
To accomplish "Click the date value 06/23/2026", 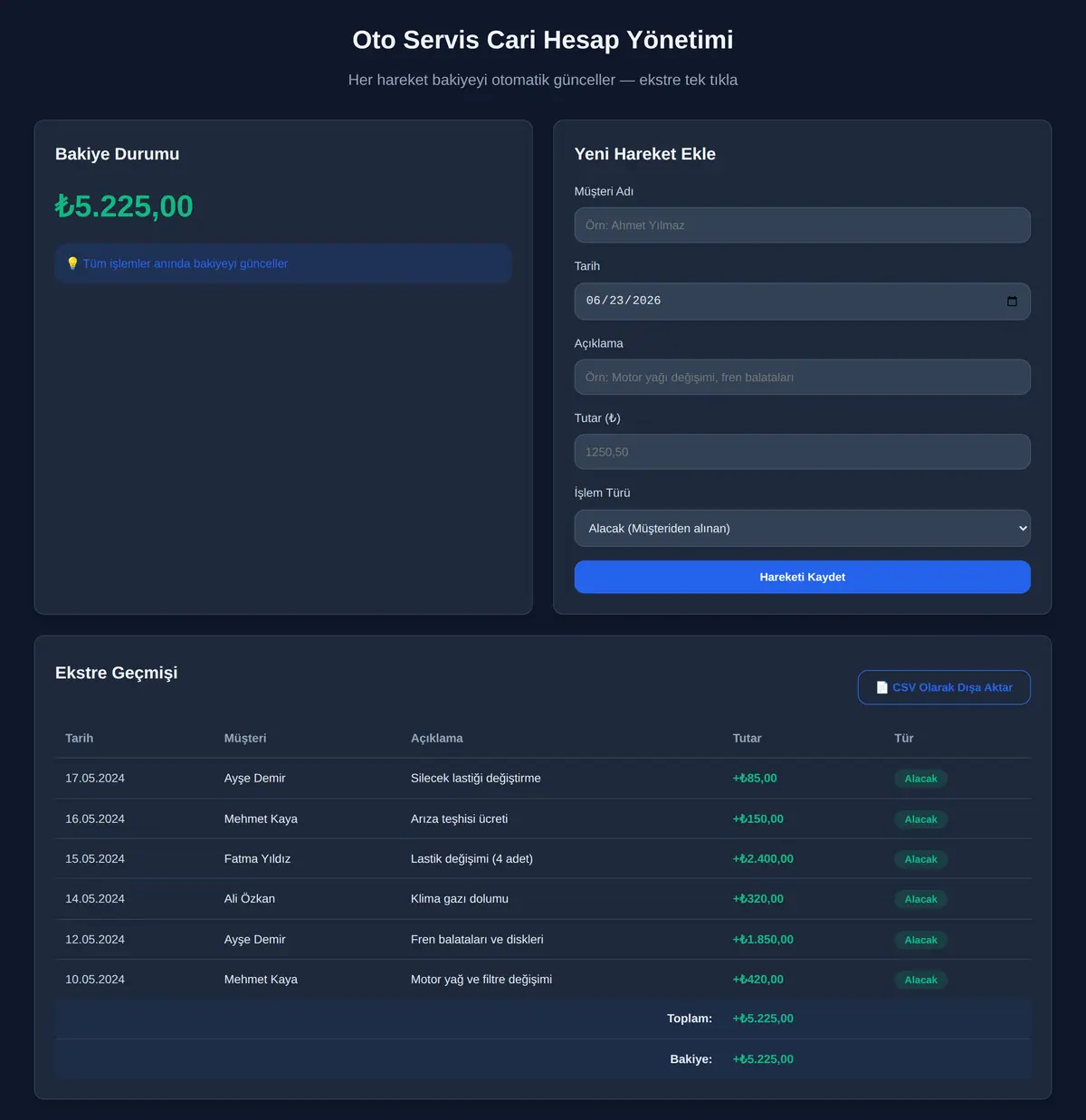I will click(624, 301).
